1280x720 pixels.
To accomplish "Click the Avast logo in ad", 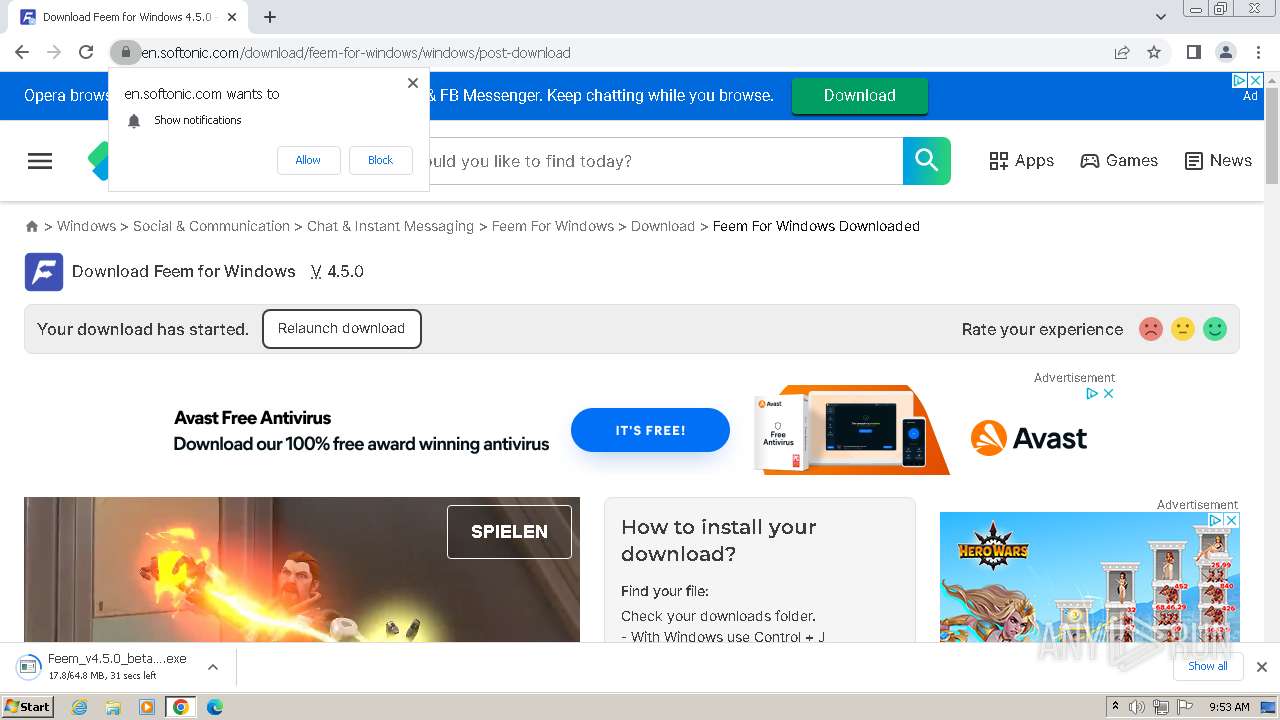I will pos(1029,438).
